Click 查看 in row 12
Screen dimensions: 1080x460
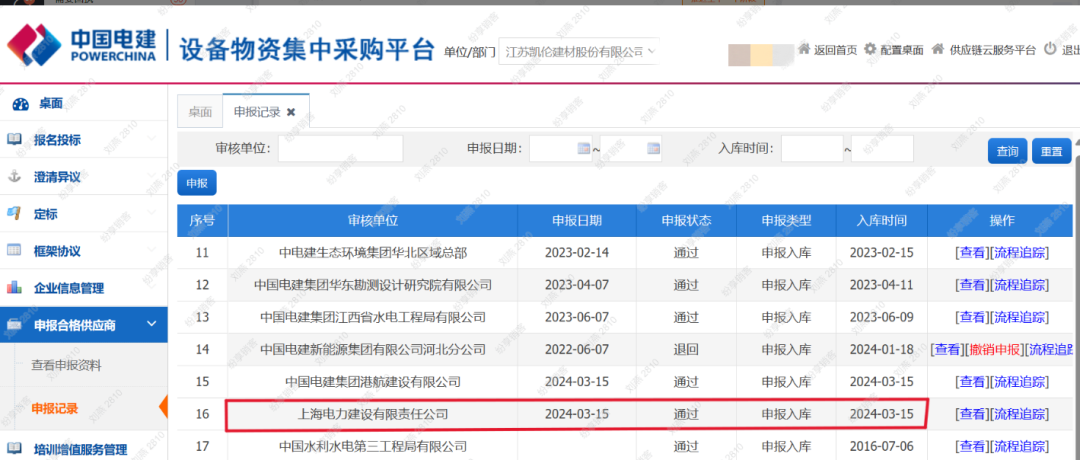(x=972, y=284)
